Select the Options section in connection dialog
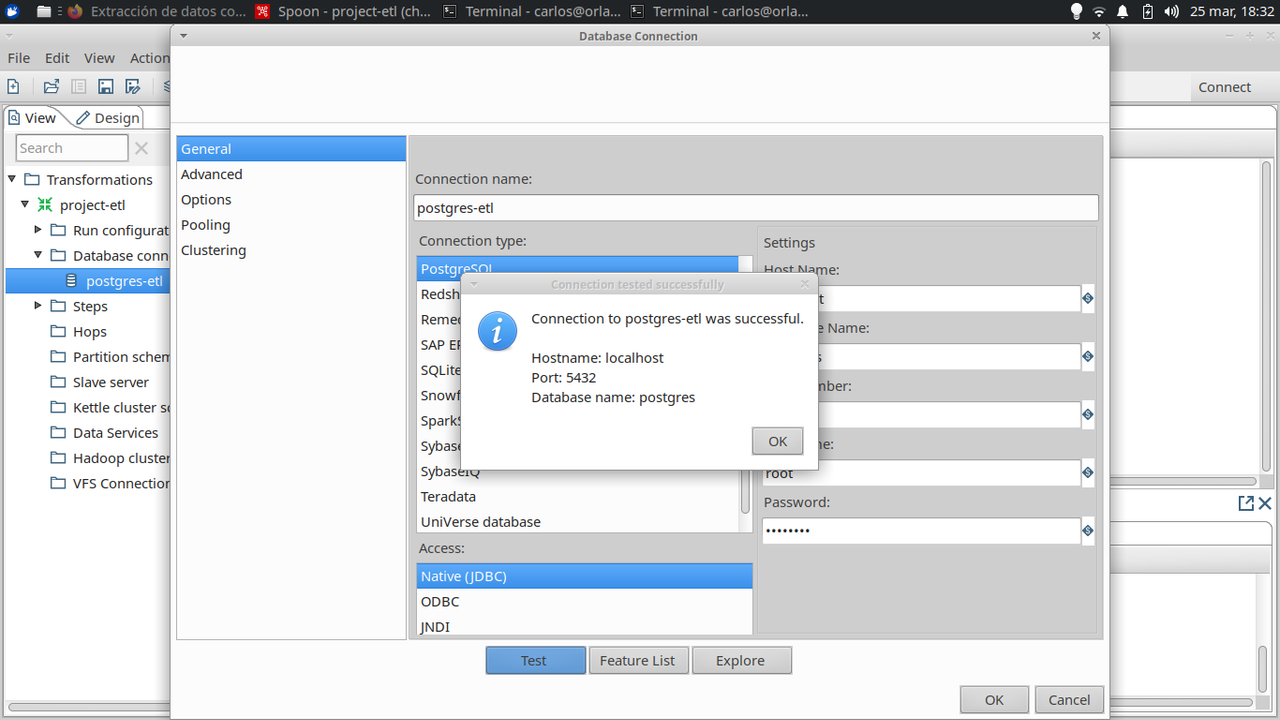The width and height of the screenshot is (1280, 720). pyautogui.click(x=291, y=199)
